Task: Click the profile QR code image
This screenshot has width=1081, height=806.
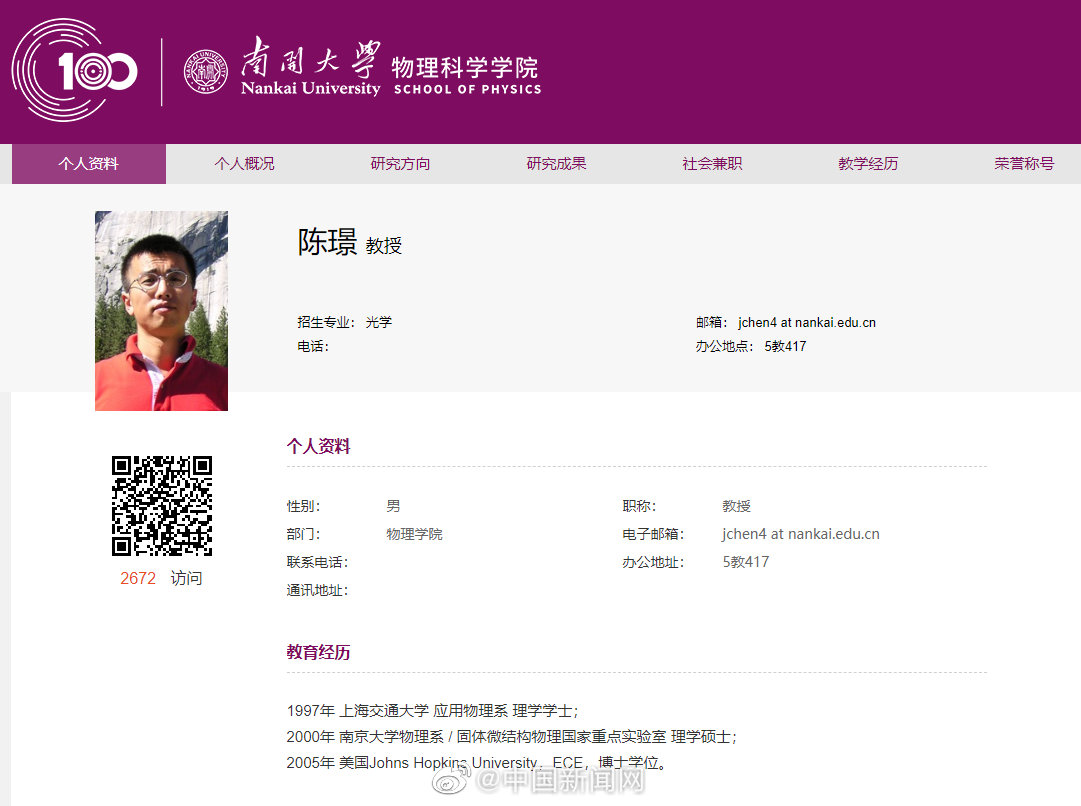Action: 162,505
